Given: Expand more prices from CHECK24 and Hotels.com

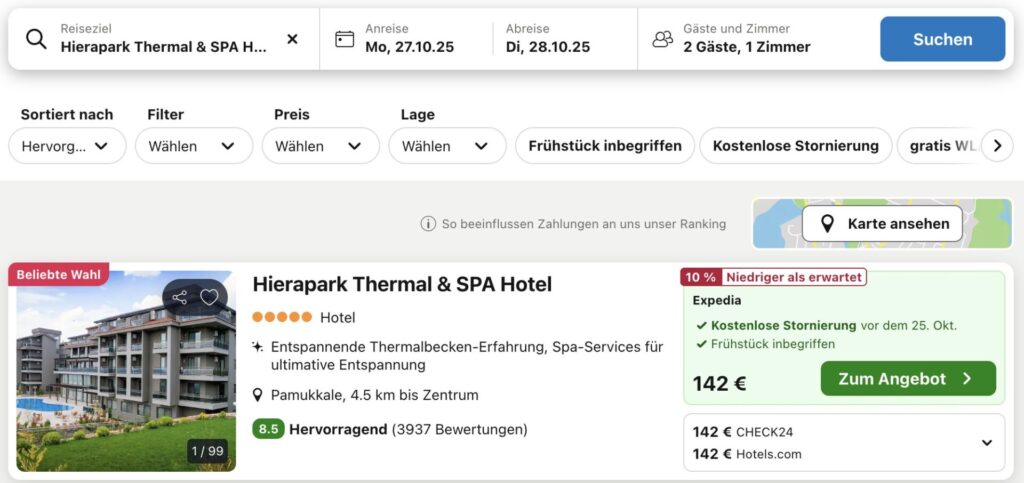Looking at the screenshot, I should click(986, 443).
